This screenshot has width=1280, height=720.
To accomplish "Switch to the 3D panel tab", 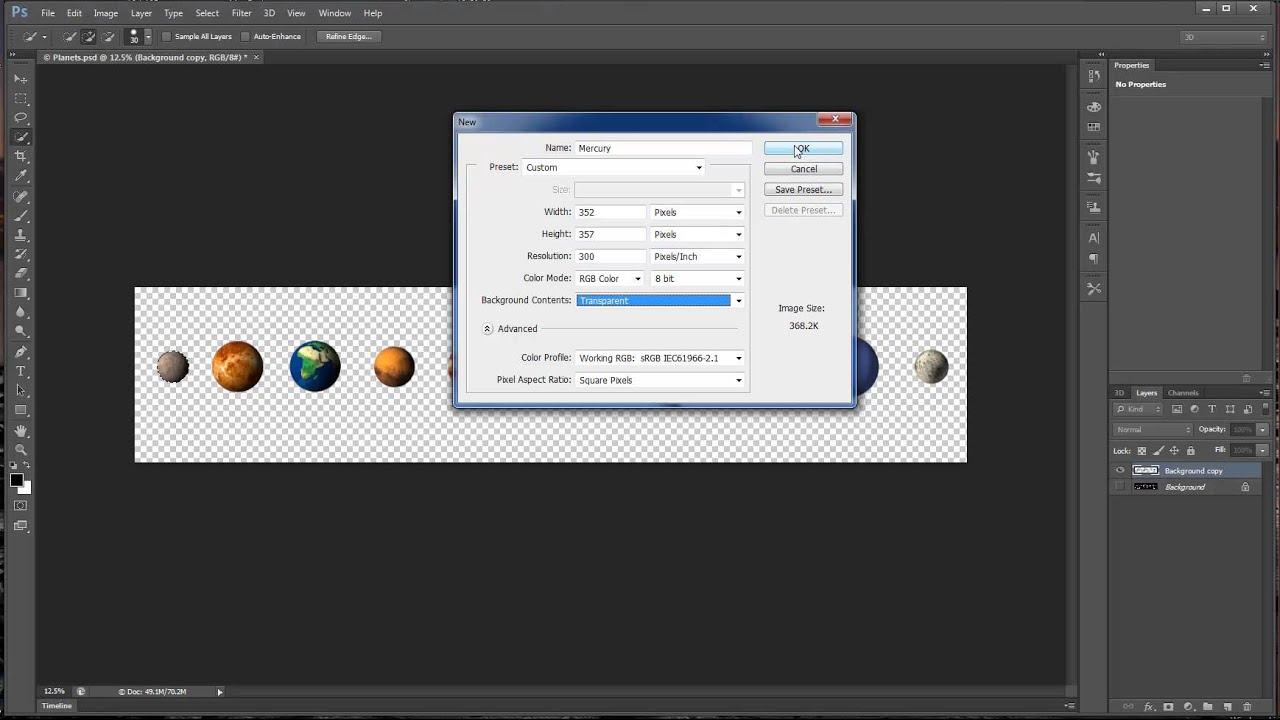I will point(1120,393).
